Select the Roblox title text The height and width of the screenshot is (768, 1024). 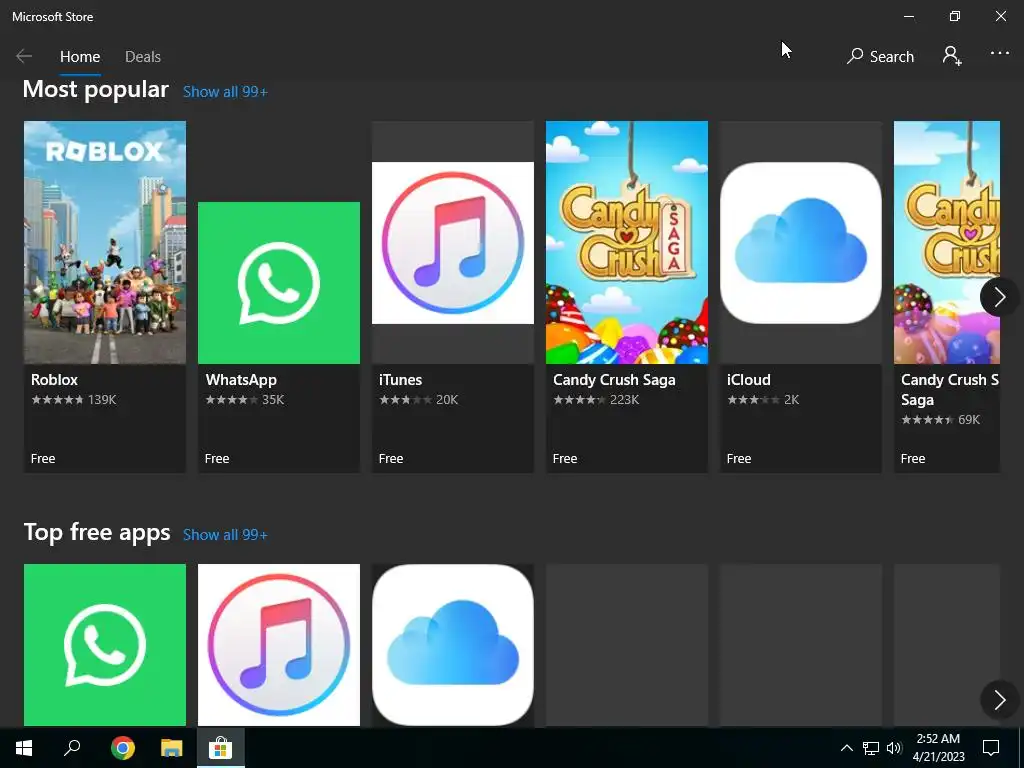(x=54, y=379)
